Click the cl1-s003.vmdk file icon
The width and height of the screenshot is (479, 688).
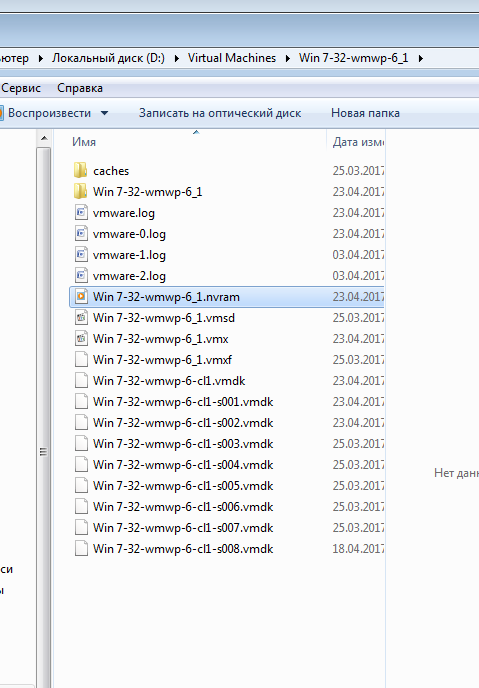81,444
